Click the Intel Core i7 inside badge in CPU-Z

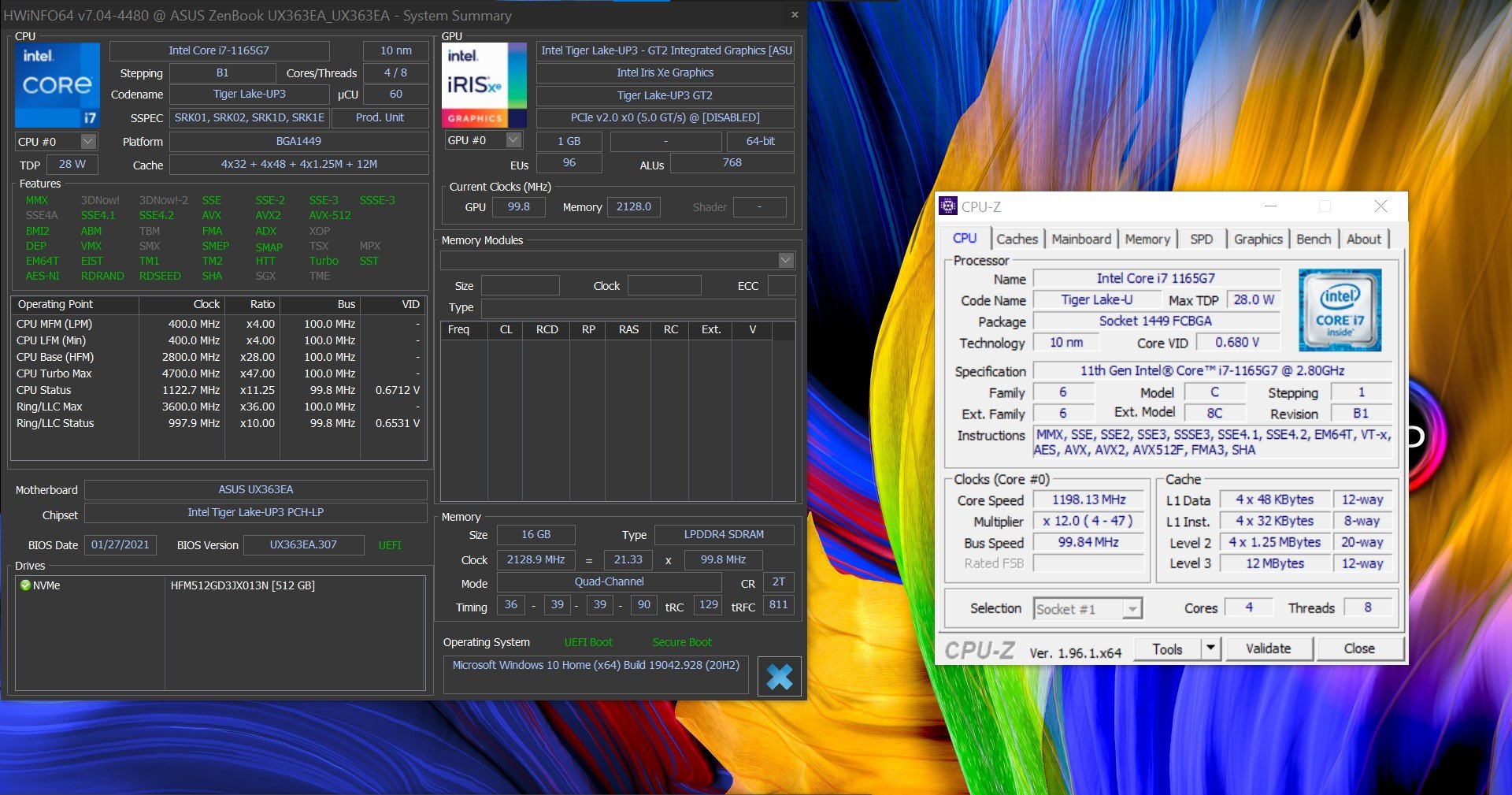pos(1340,310)
